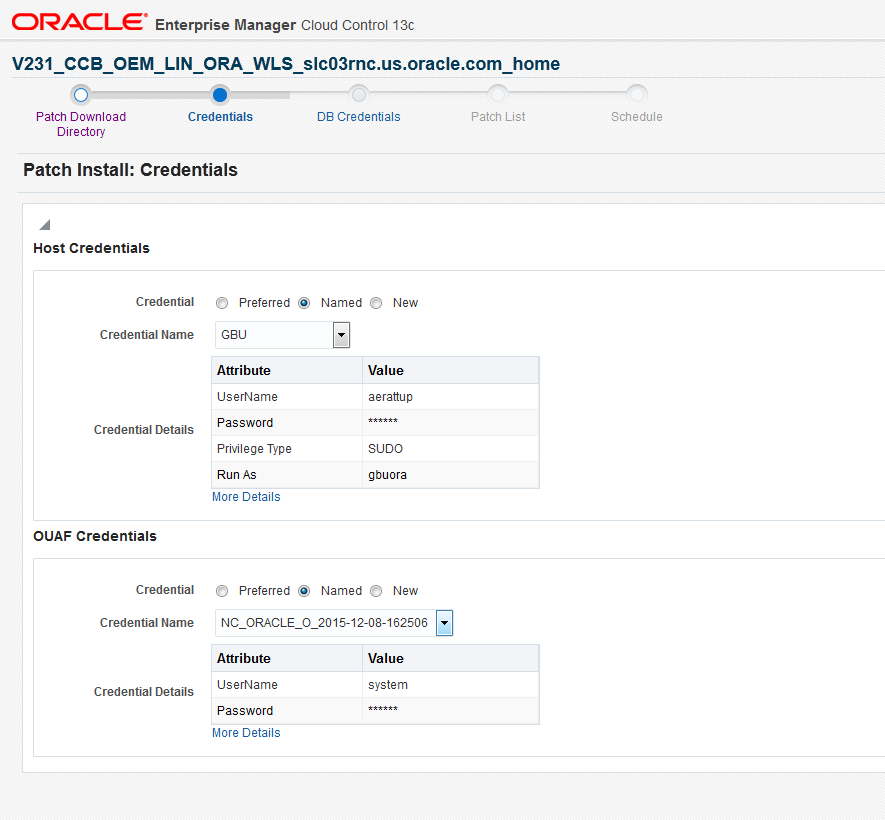Image resolution: width=885 pixels, height=820 pixels.
Task: Select Preferred radio under Host Credentials
Action: click(x=222, y=303)
